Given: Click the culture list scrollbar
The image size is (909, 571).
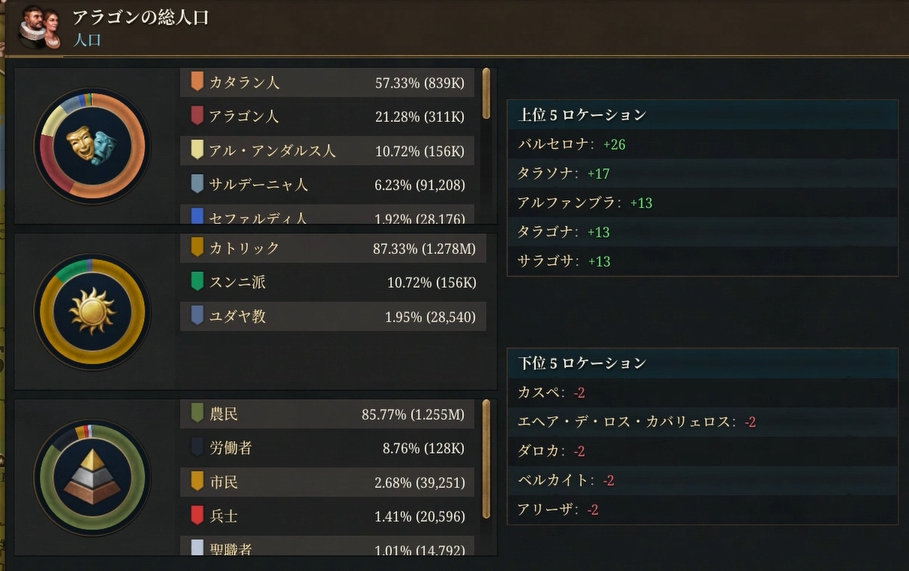Looking at the screenshot, I should tap(486, 94).
